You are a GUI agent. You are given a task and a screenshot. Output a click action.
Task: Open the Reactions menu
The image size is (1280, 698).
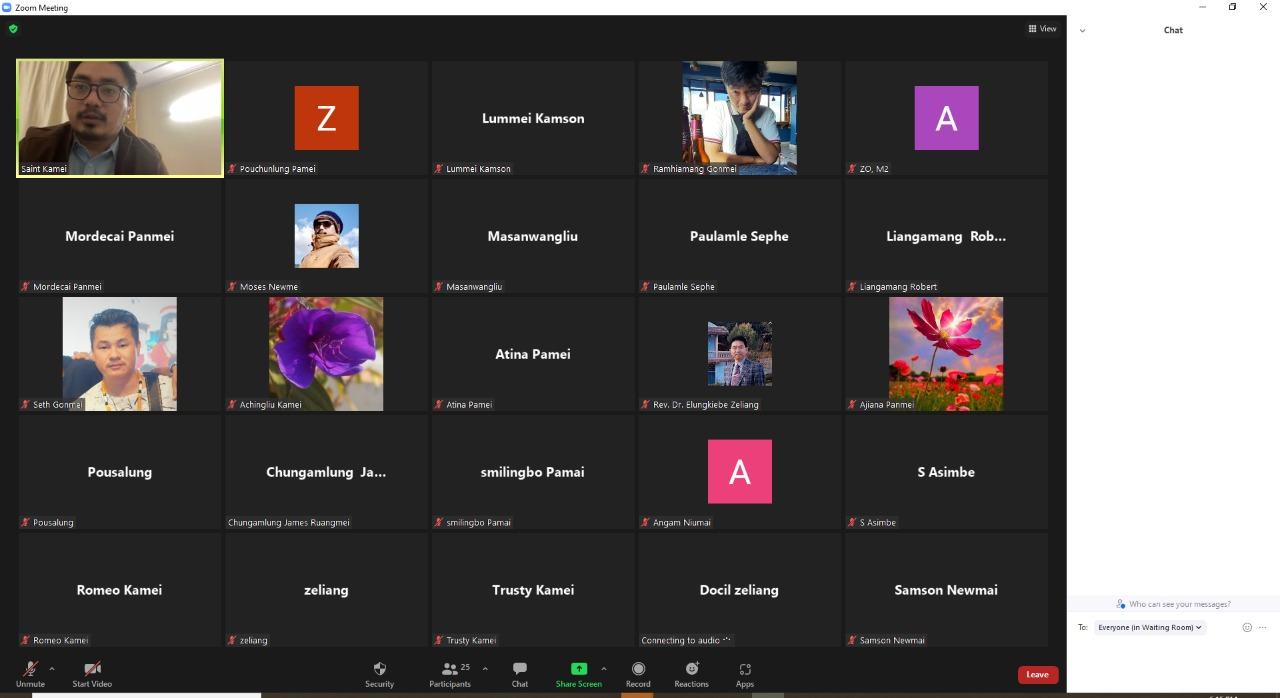(691, 673)
